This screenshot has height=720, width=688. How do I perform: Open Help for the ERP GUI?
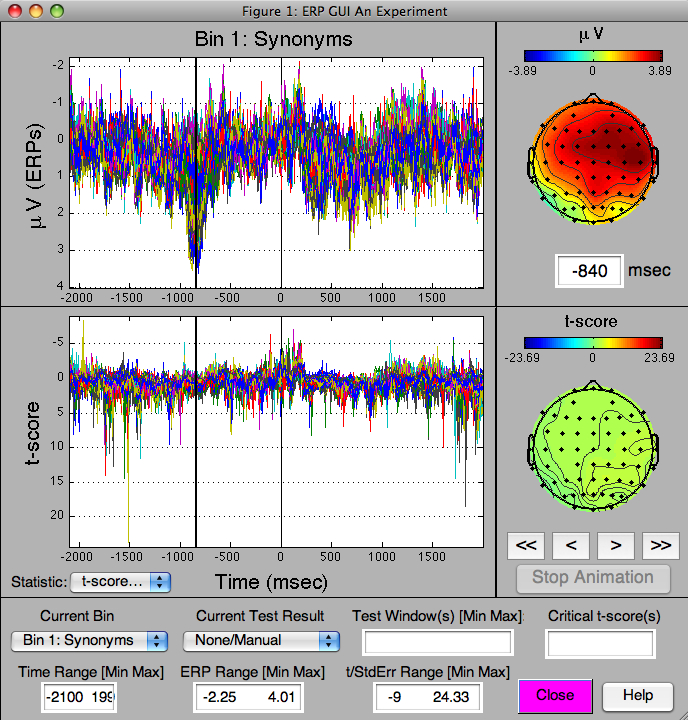(x=637, y=695)
